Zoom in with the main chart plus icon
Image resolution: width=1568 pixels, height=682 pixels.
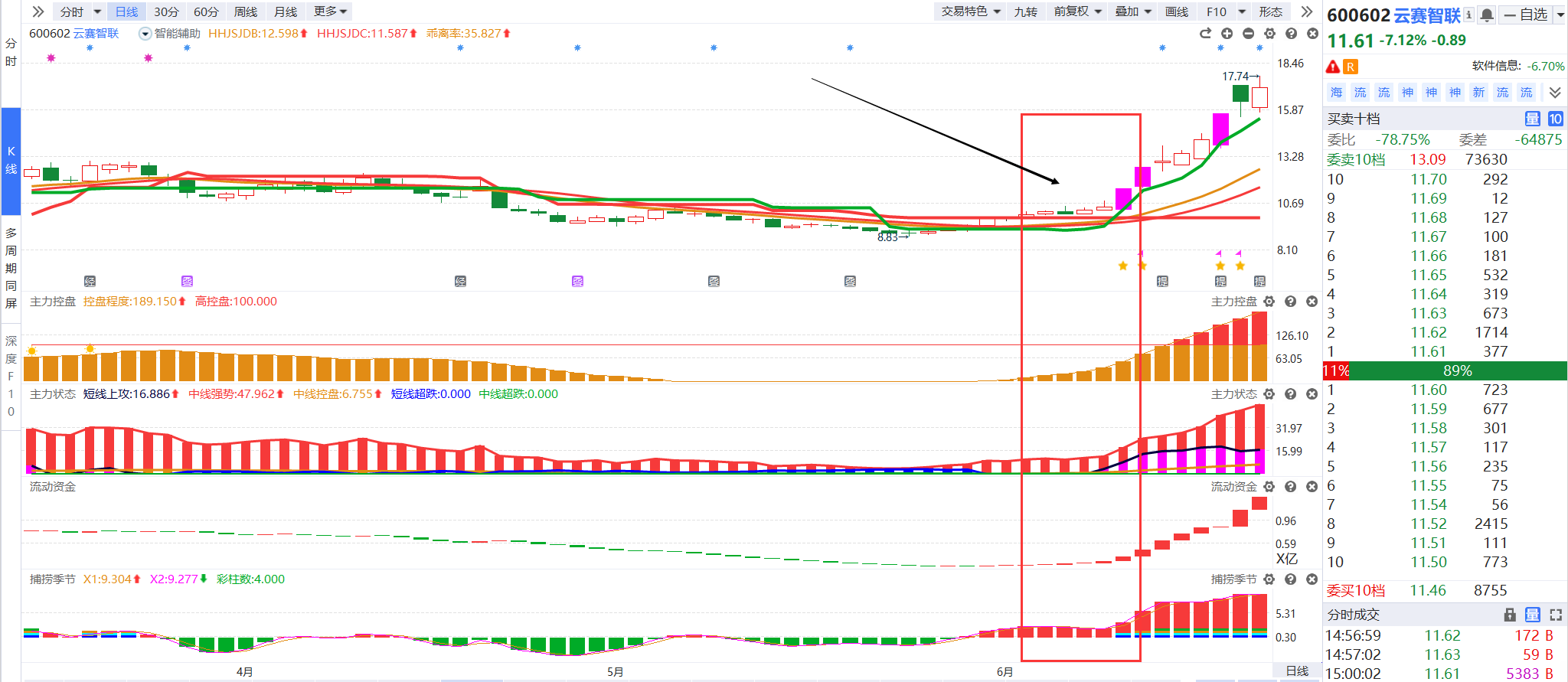click(x=1227, y=33)
